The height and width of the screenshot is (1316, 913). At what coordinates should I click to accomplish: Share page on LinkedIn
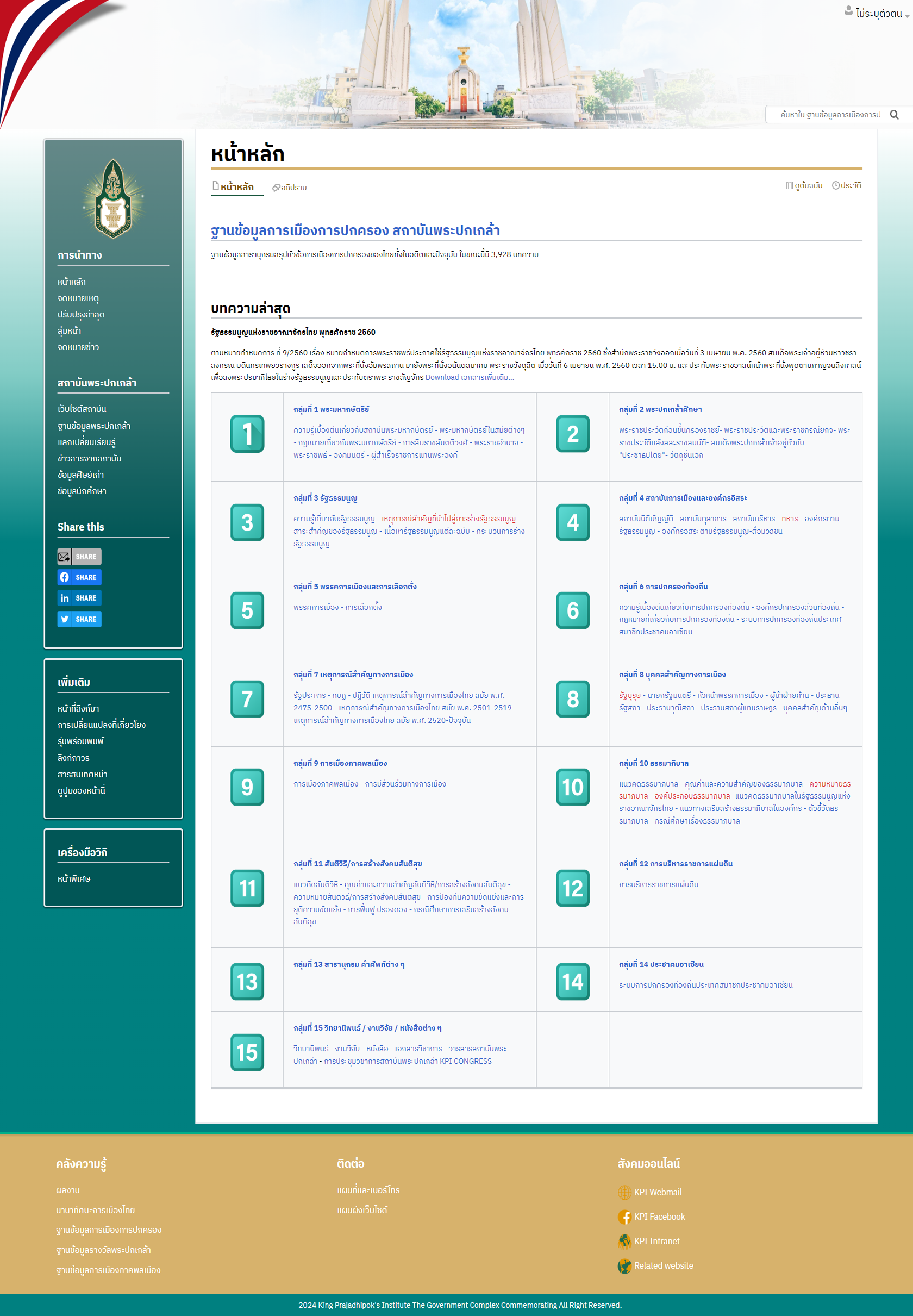pos(79,598)
